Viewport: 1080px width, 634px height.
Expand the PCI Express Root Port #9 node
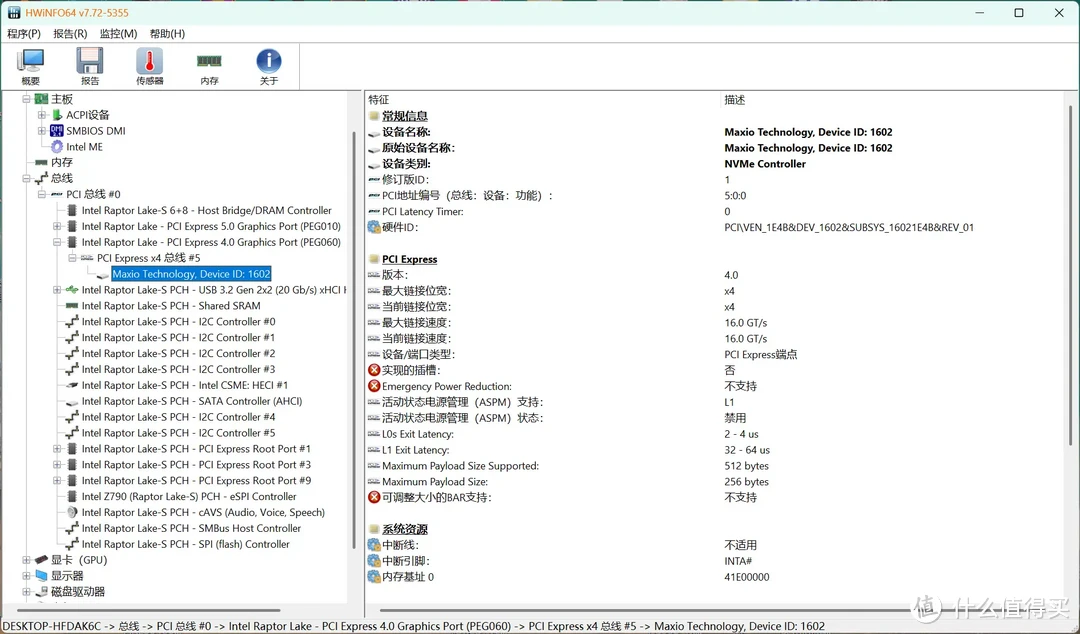click(57, 480)
